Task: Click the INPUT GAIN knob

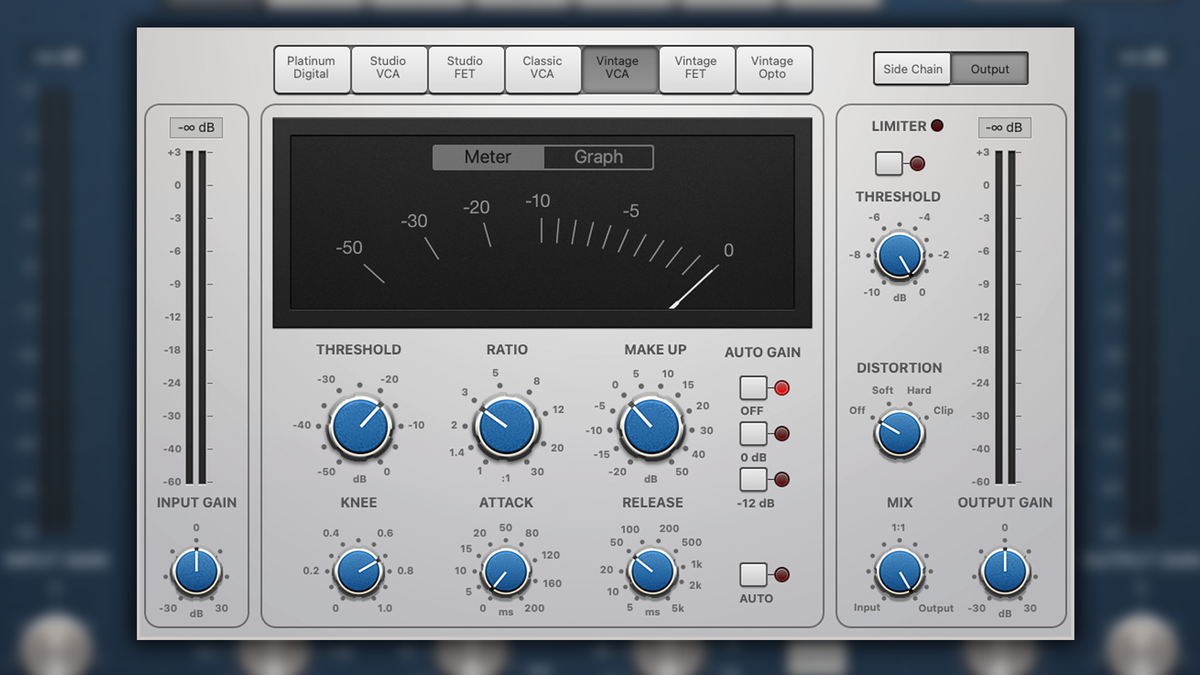Action: tap(196, 570)
